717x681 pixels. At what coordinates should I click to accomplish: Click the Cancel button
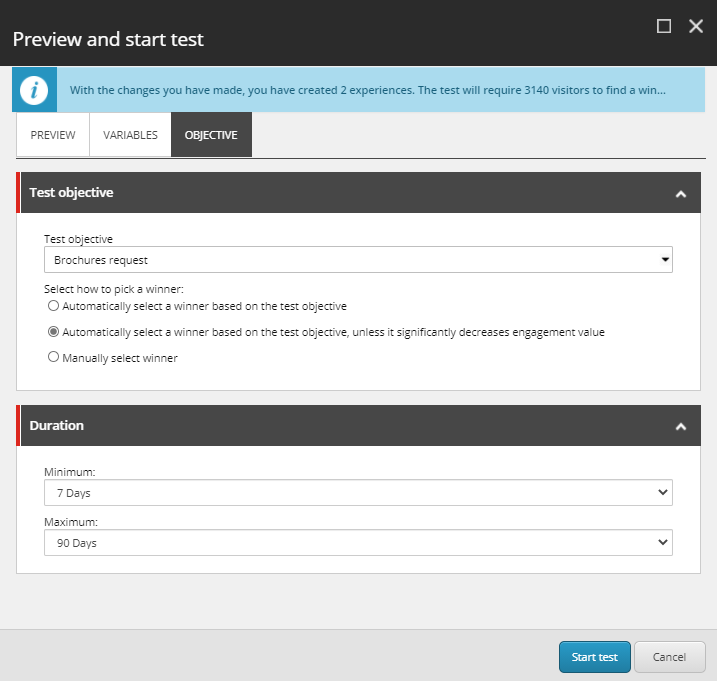click(669, 657)
